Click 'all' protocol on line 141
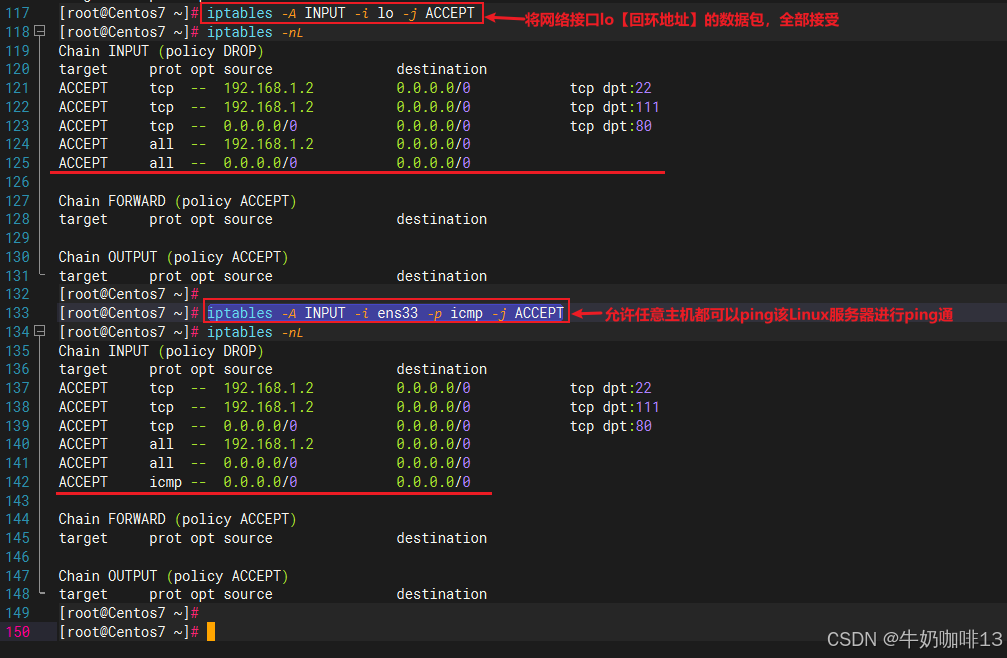 coord(161,463)
